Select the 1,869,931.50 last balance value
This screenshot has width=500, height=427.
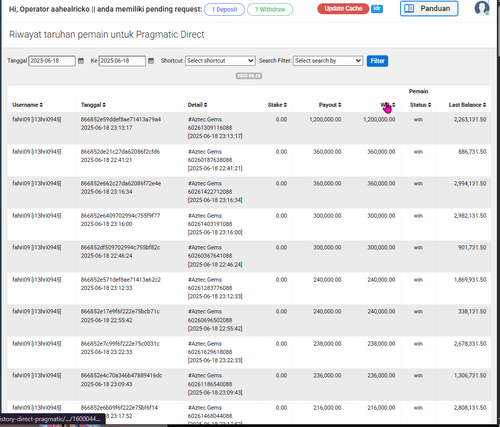tap(470, 280)
